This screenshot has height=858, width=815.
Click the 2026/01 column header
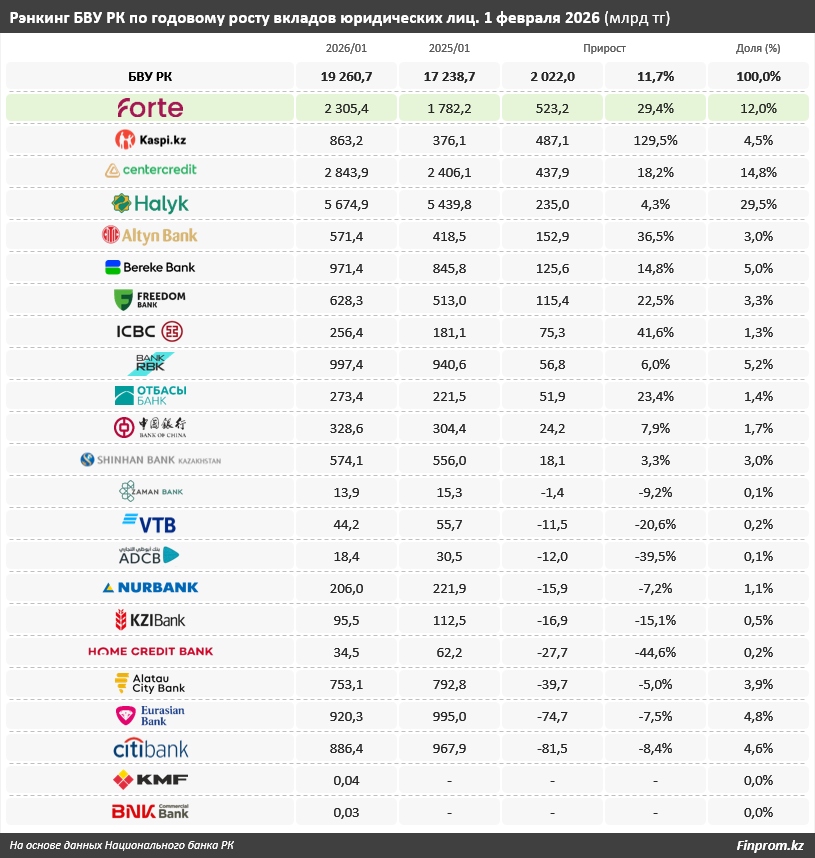tap(346, 48)
